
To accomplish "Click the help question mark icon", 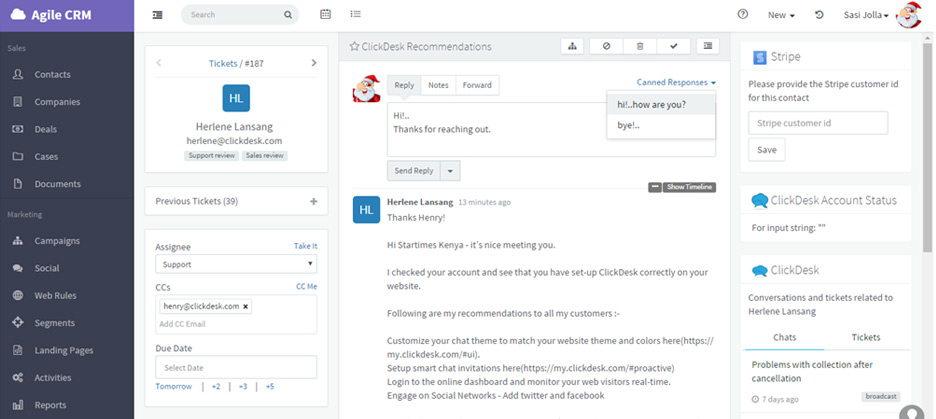I will click(743, 14).
